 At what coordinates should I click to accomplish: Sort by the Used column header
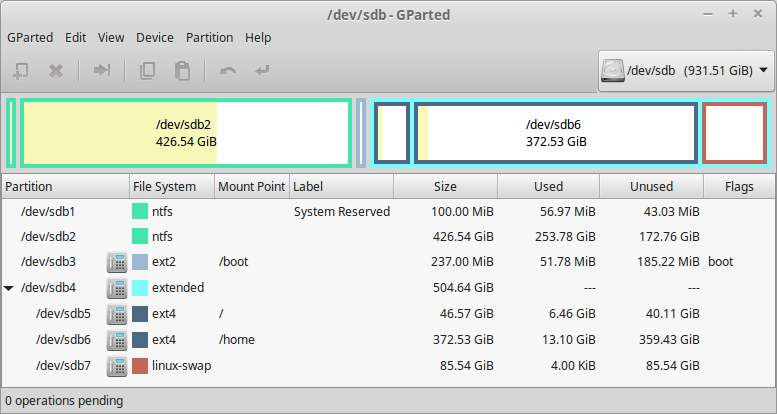click(x=549, y=186)
